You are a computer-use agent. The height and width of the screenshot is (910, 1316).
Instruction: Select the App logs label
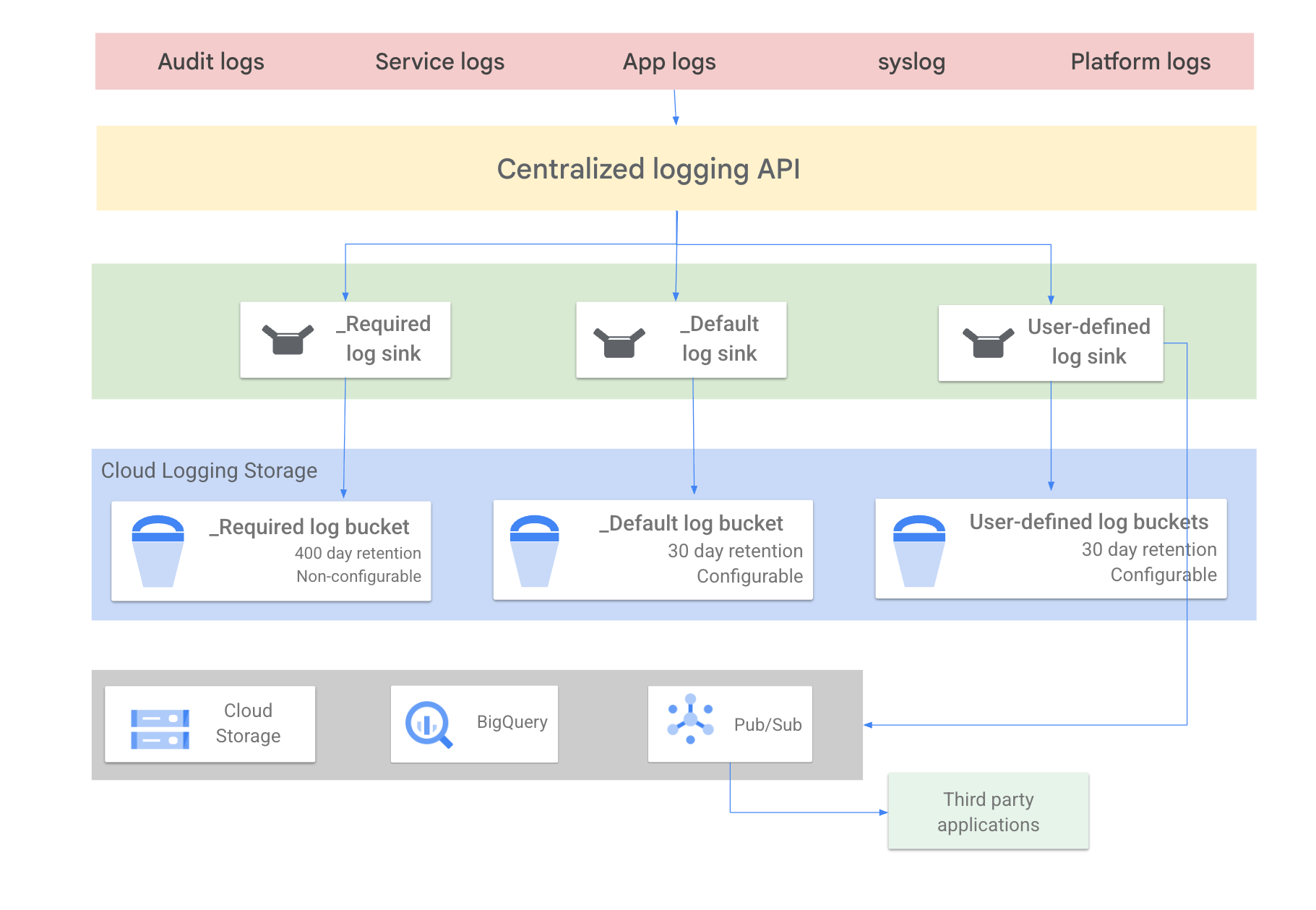point(669,62)
